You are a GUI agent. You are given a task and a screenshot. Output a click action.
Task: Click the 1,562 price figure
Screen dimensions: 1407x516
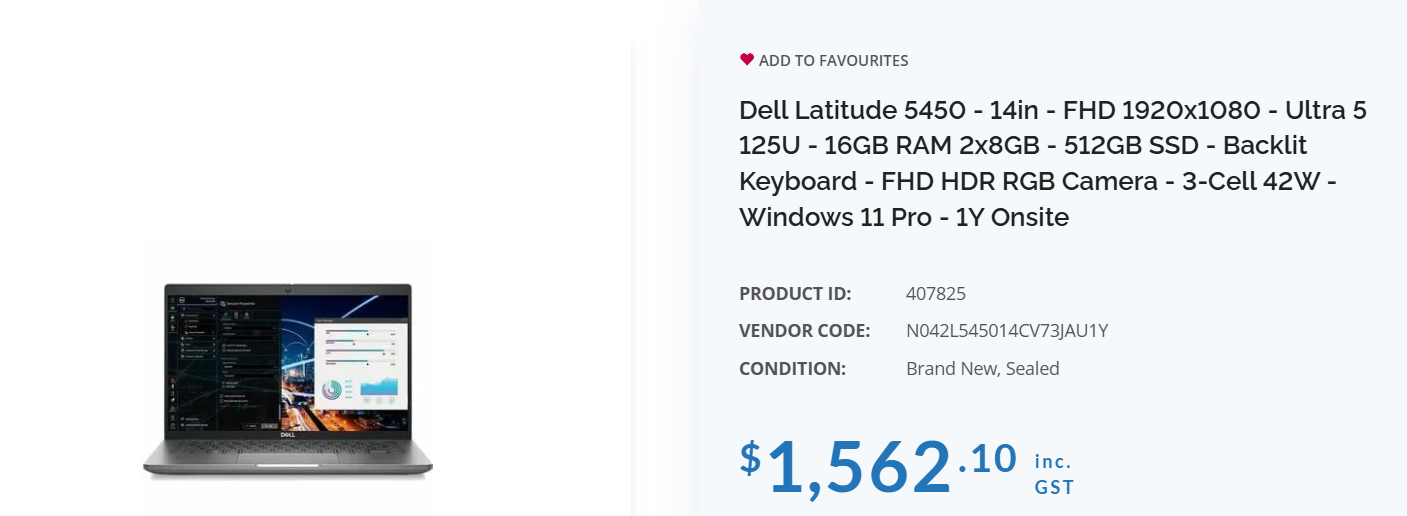[859, 467]
